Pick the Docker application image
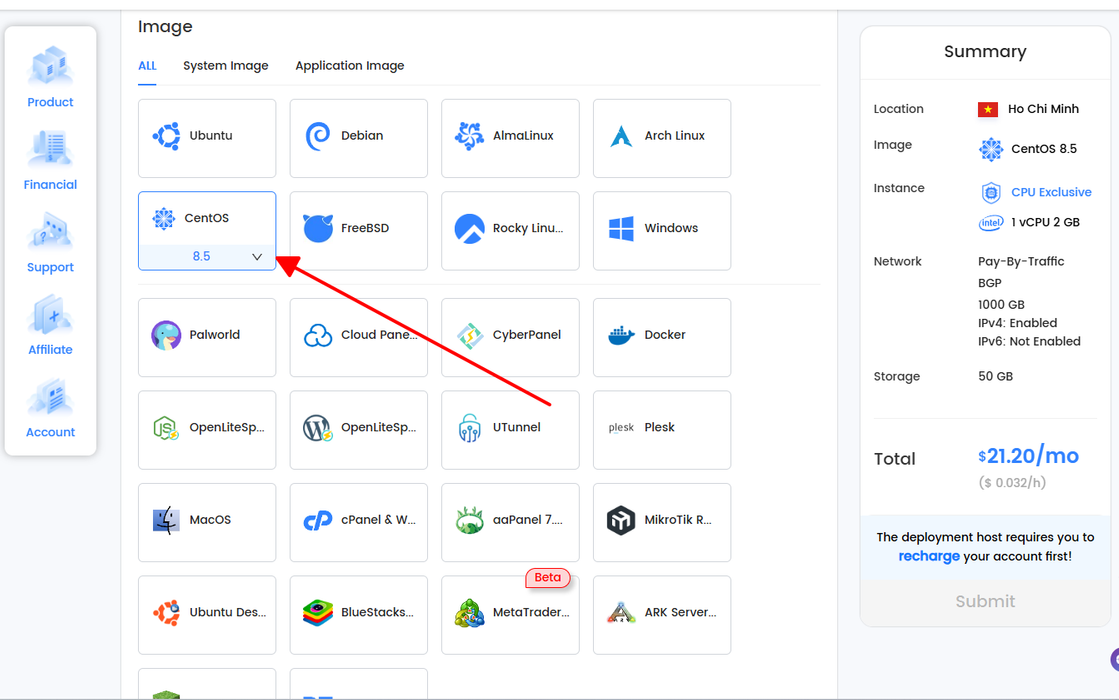The width and height of the screenshot is (1119, 700). [662, 338]
